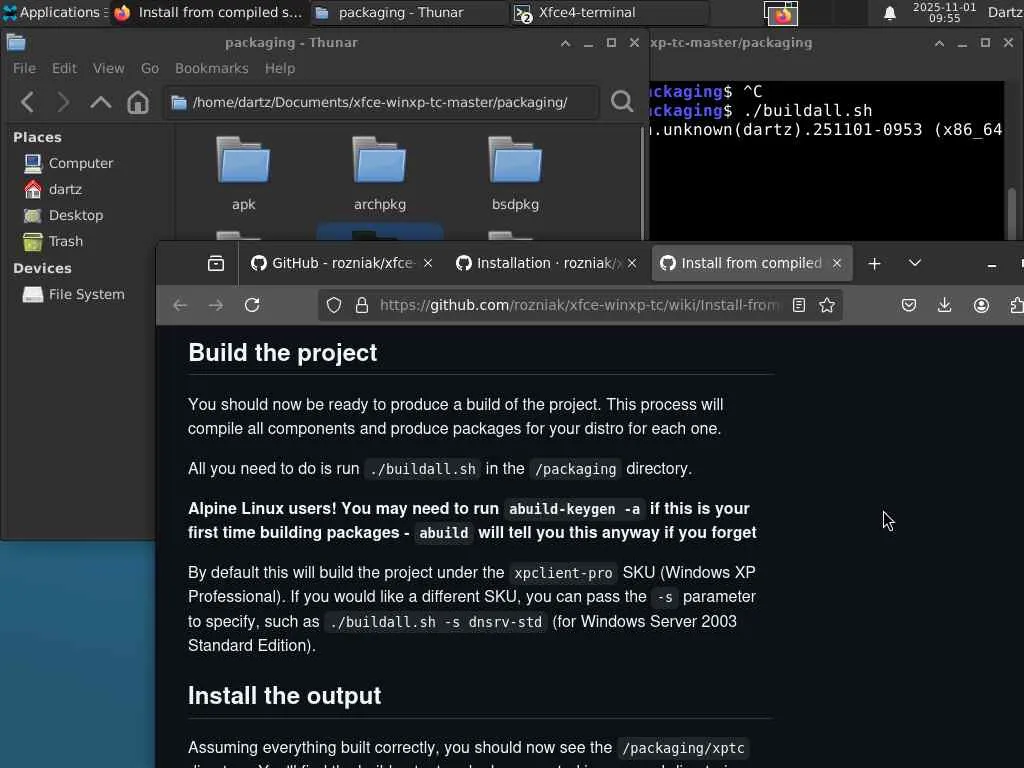Close the Installation · rozniak tab
The height and width of the screenshot is (768, 1024).
point(632,263)
